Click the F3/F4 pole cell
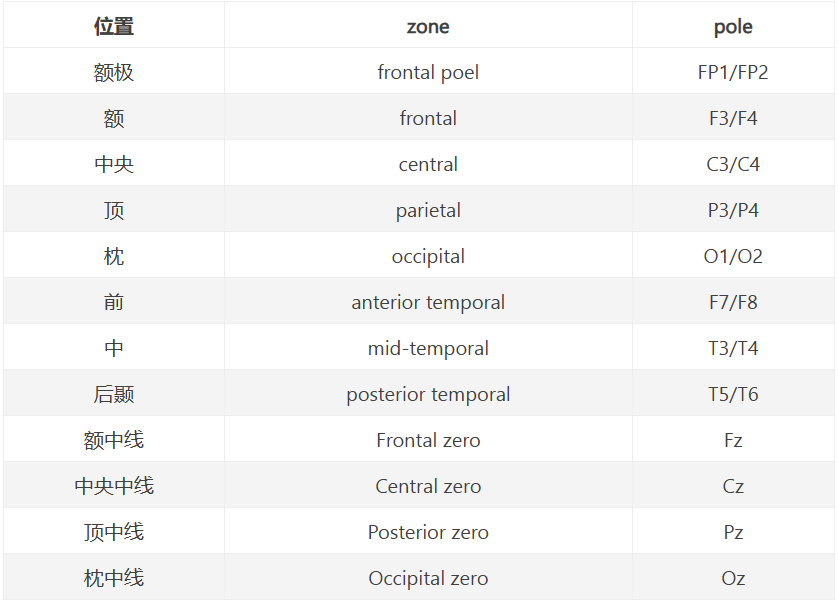 coord(733,118)
